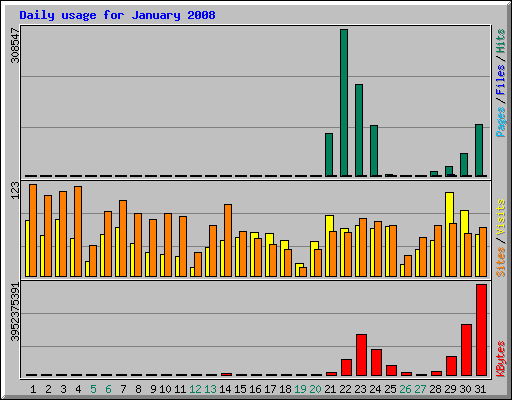
Task: Click the red KBytes bar for day 24
Action: point(376,363)
